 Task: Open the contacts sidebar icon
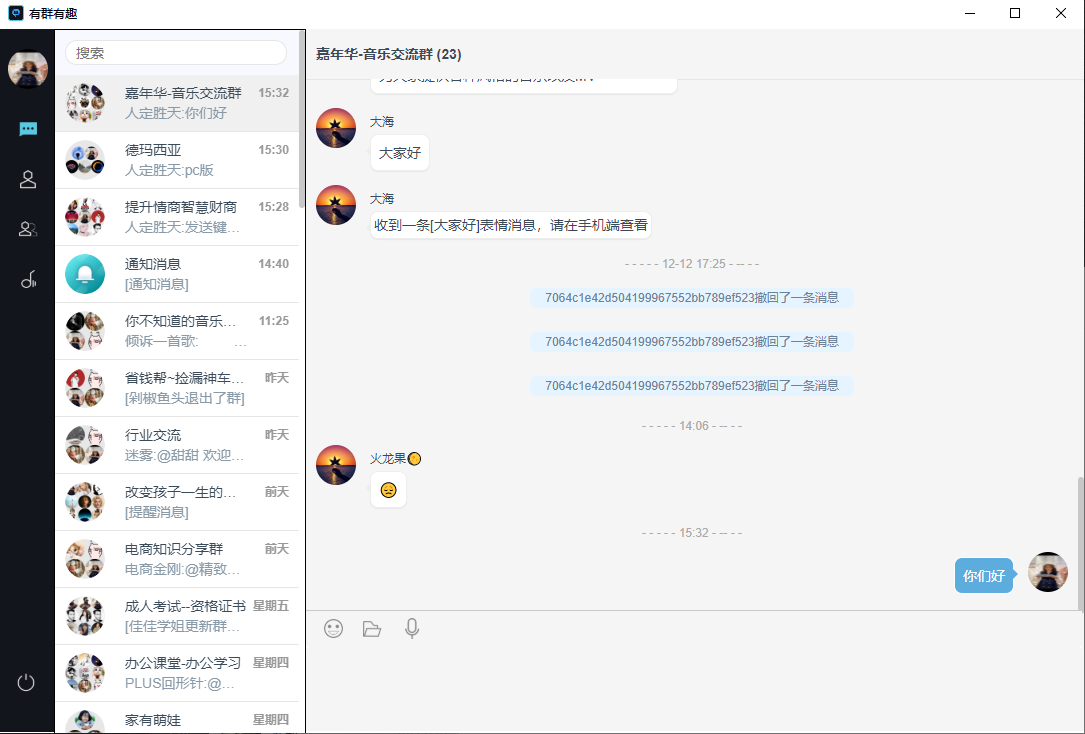pyautogui.click(x=28, y=179)
